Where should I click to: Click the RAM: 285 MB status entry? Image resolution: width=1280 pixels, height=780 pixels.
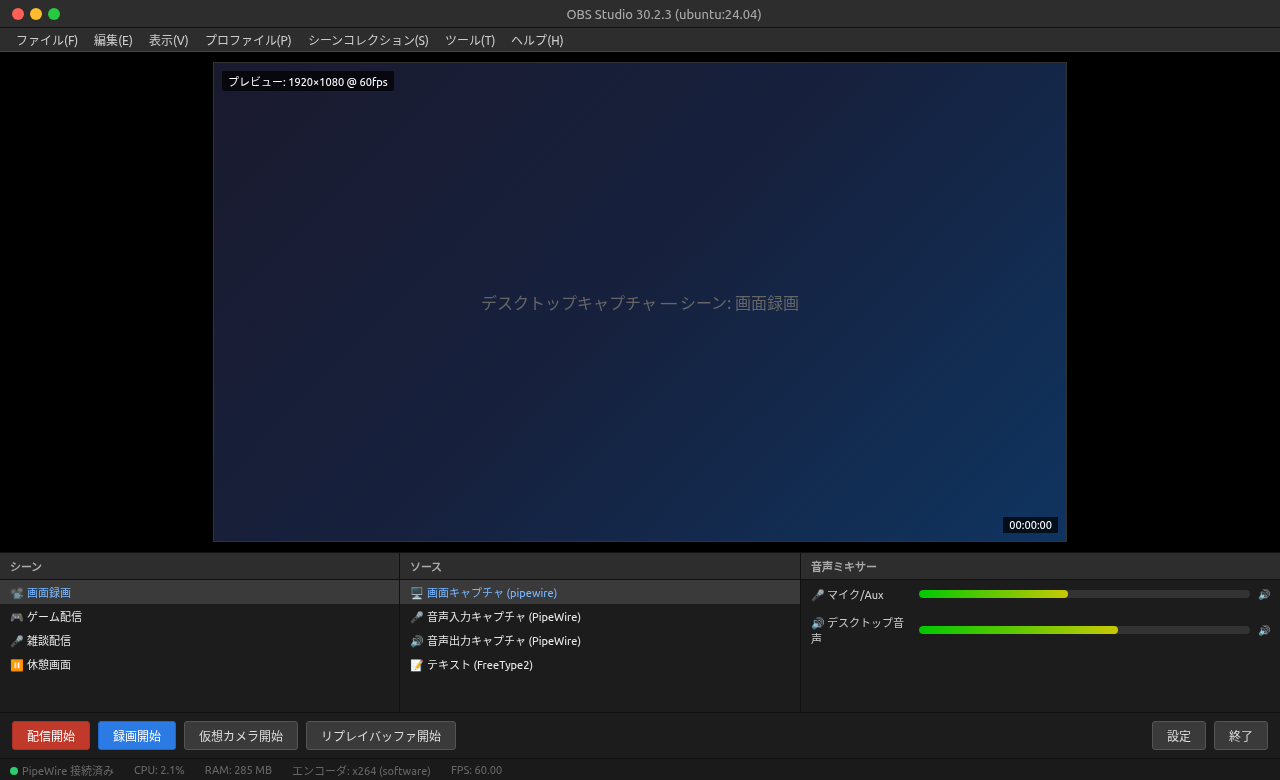click(238, 771)
